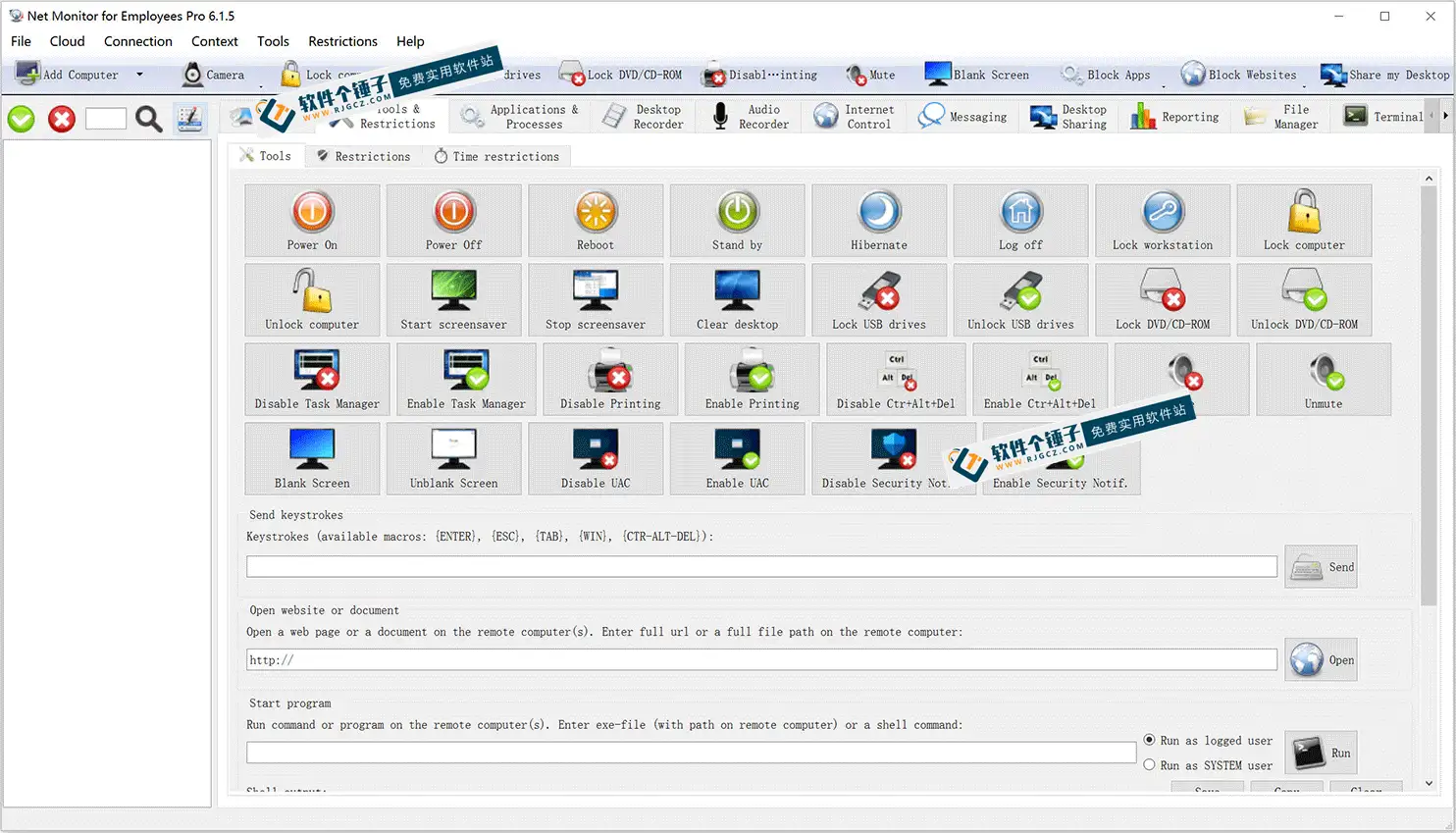Screen dimensions: 1456x833
Task: Click Disable Task Manager tool
Action: [317, 380]
